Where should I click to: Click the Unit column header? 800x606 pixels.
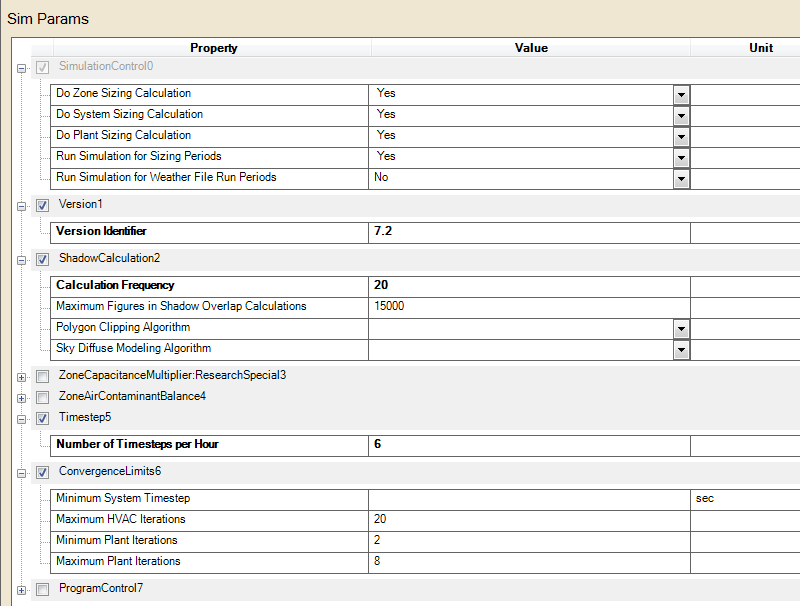tap(745, 48)
